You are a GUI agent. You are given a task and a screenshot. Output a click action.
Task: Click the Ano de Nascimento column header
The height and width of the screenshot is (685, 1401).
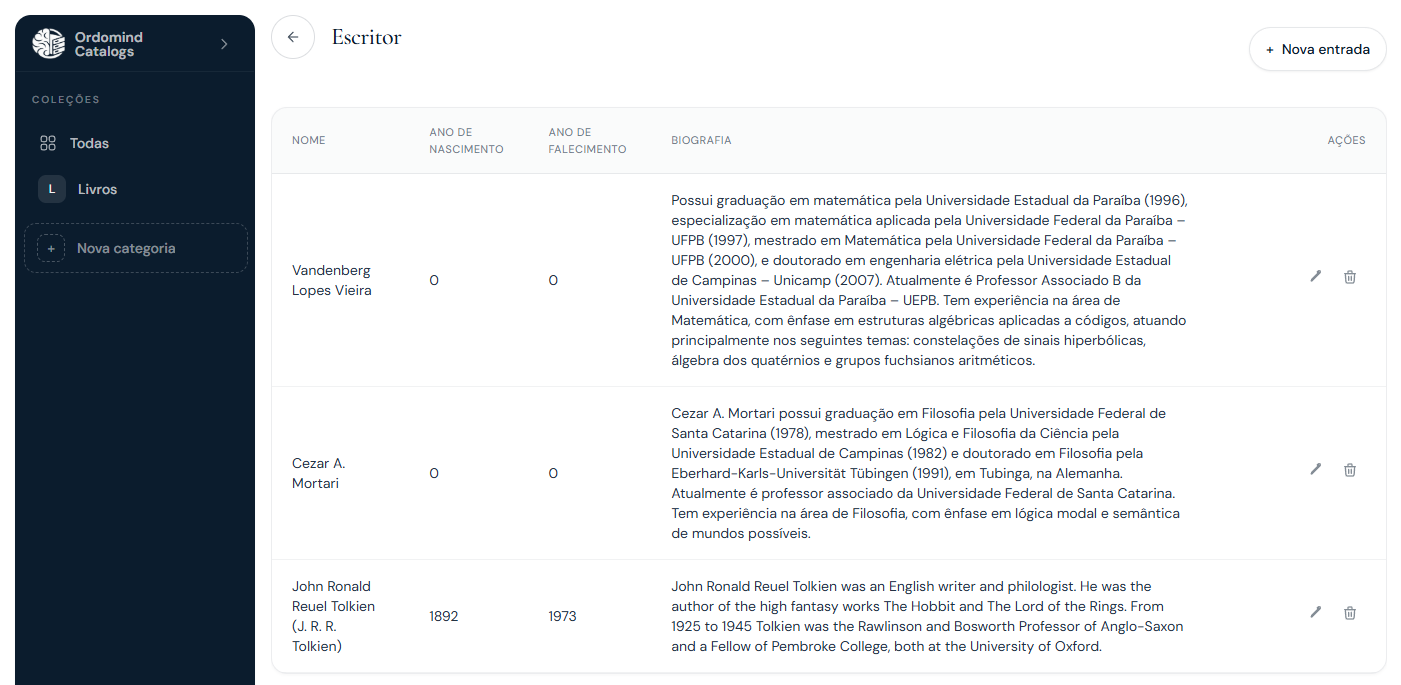pos(466,141)
